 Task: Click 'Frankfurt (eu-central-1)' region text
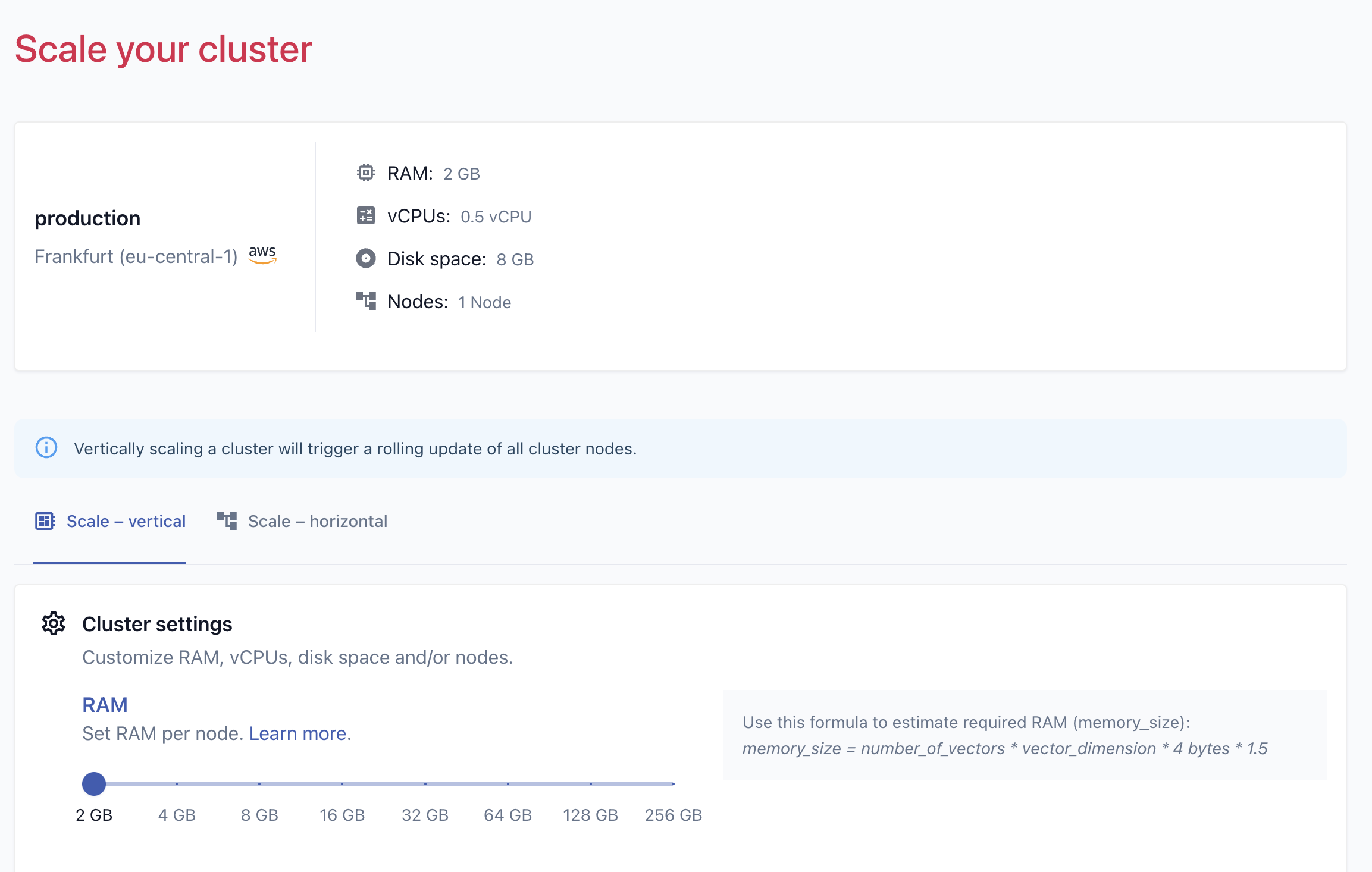coord(136,256)
